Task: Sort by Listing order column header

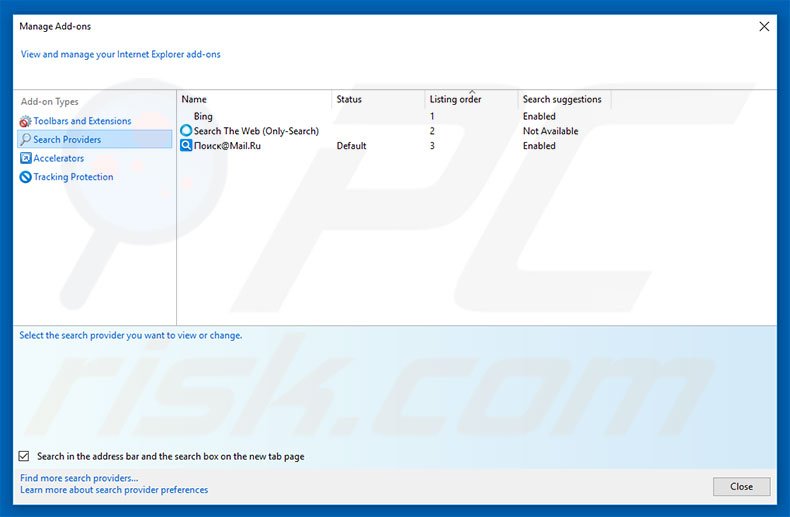Action: tap(456, 100)
